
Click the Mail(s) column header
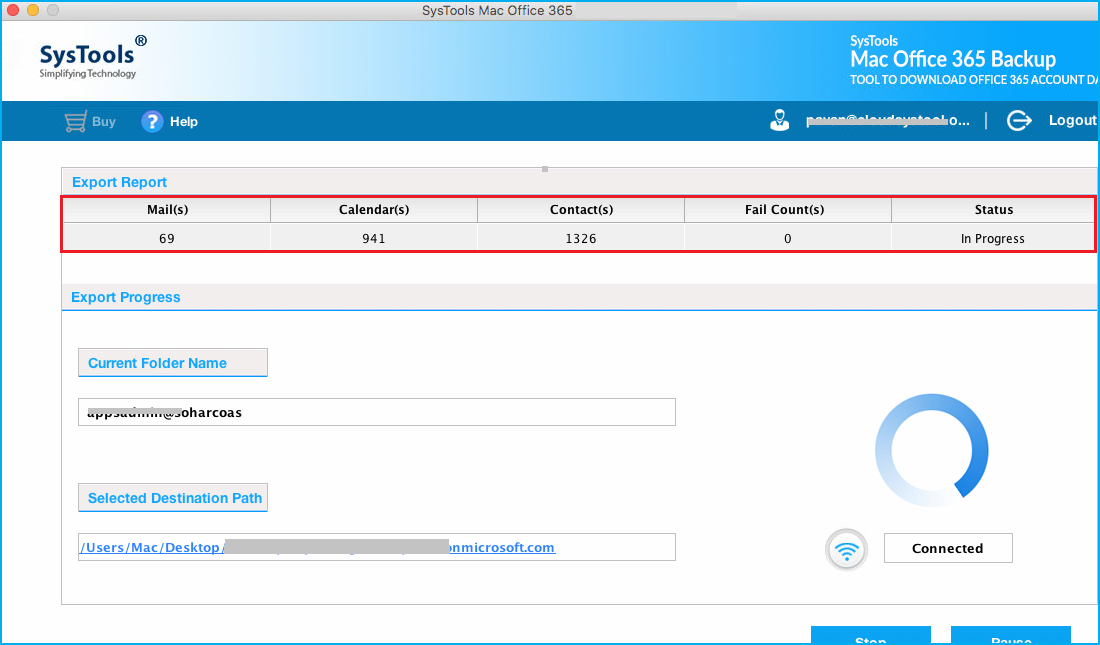coord(167,210)
